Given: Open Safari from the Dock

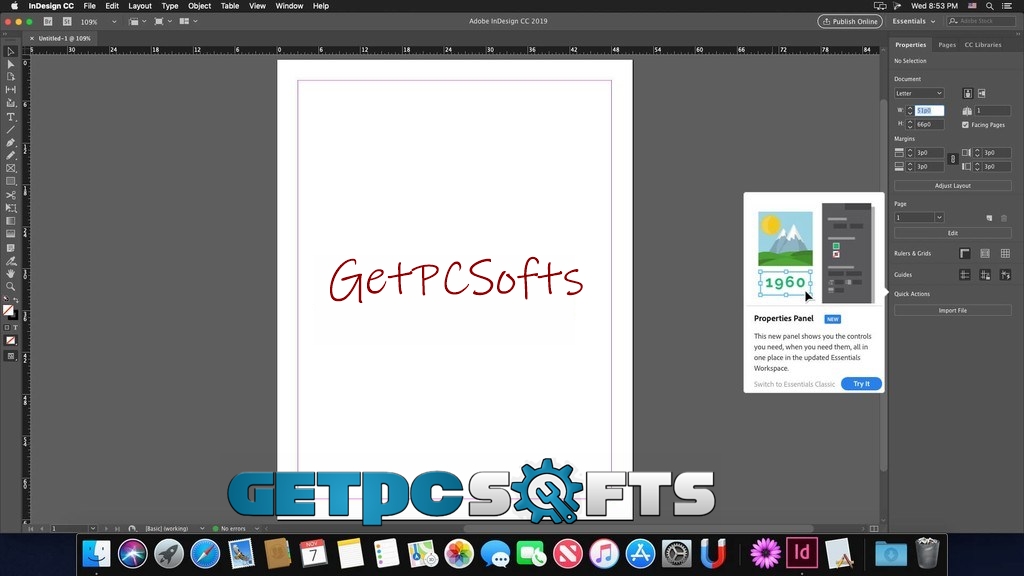Looking at the screenshot, I should point(204,554).
